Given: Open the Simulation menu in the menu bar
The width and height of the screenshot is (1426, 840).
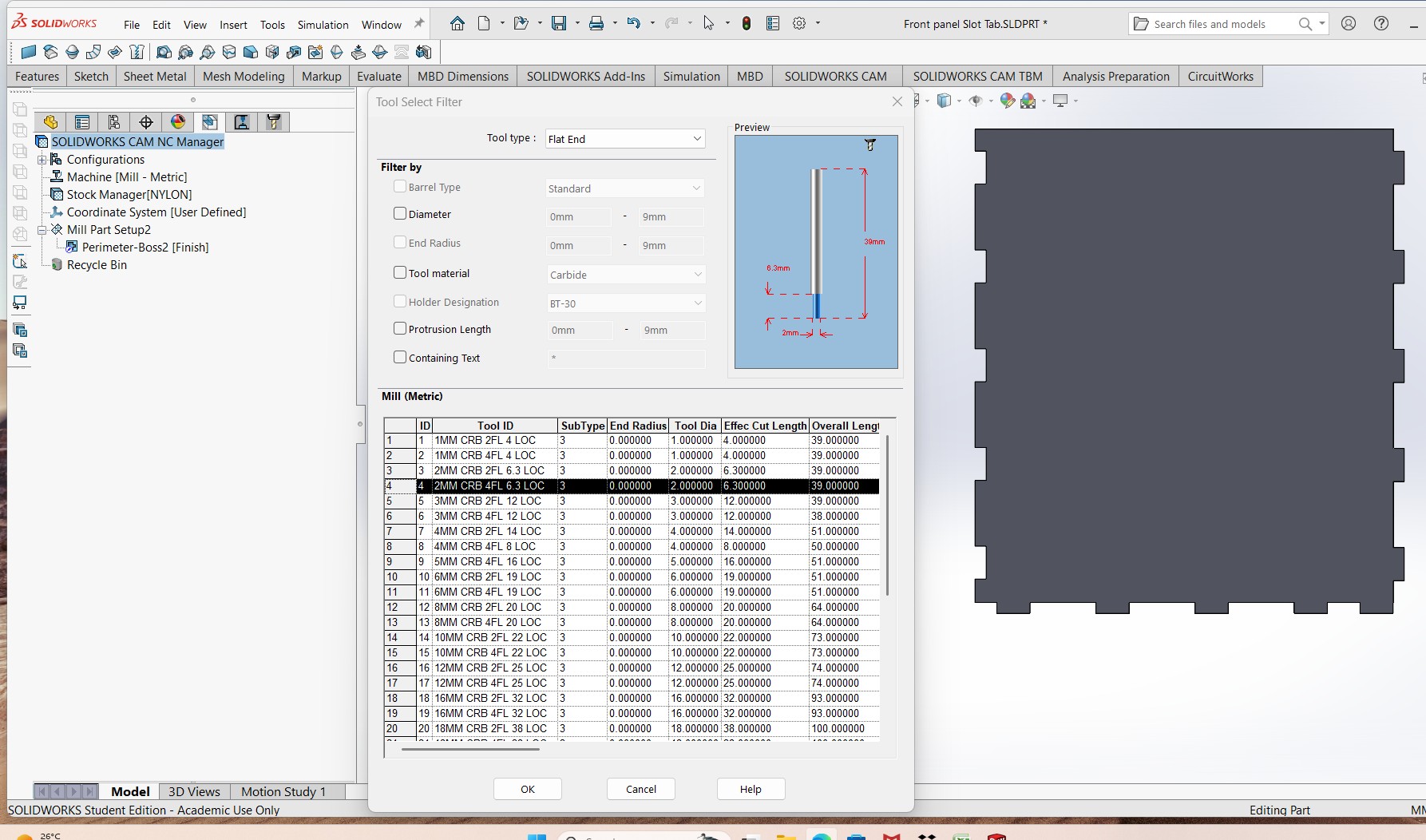Looking at the screenshot, I should pyautogui.click(x=323, y=25).
